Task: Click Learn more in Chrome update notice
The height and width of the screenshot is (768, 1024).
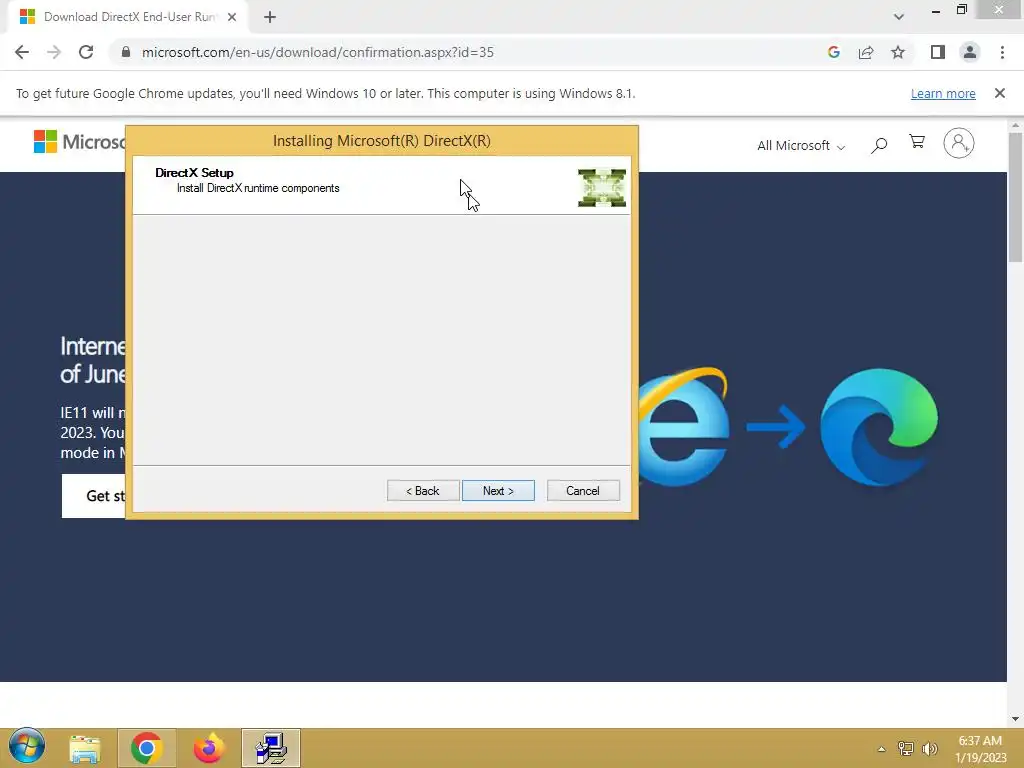Action: (x=943, y=93)
